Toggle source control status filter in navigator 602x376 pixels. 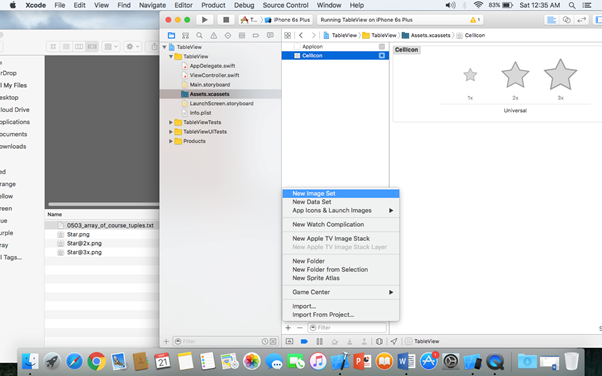tap(273, 341)
